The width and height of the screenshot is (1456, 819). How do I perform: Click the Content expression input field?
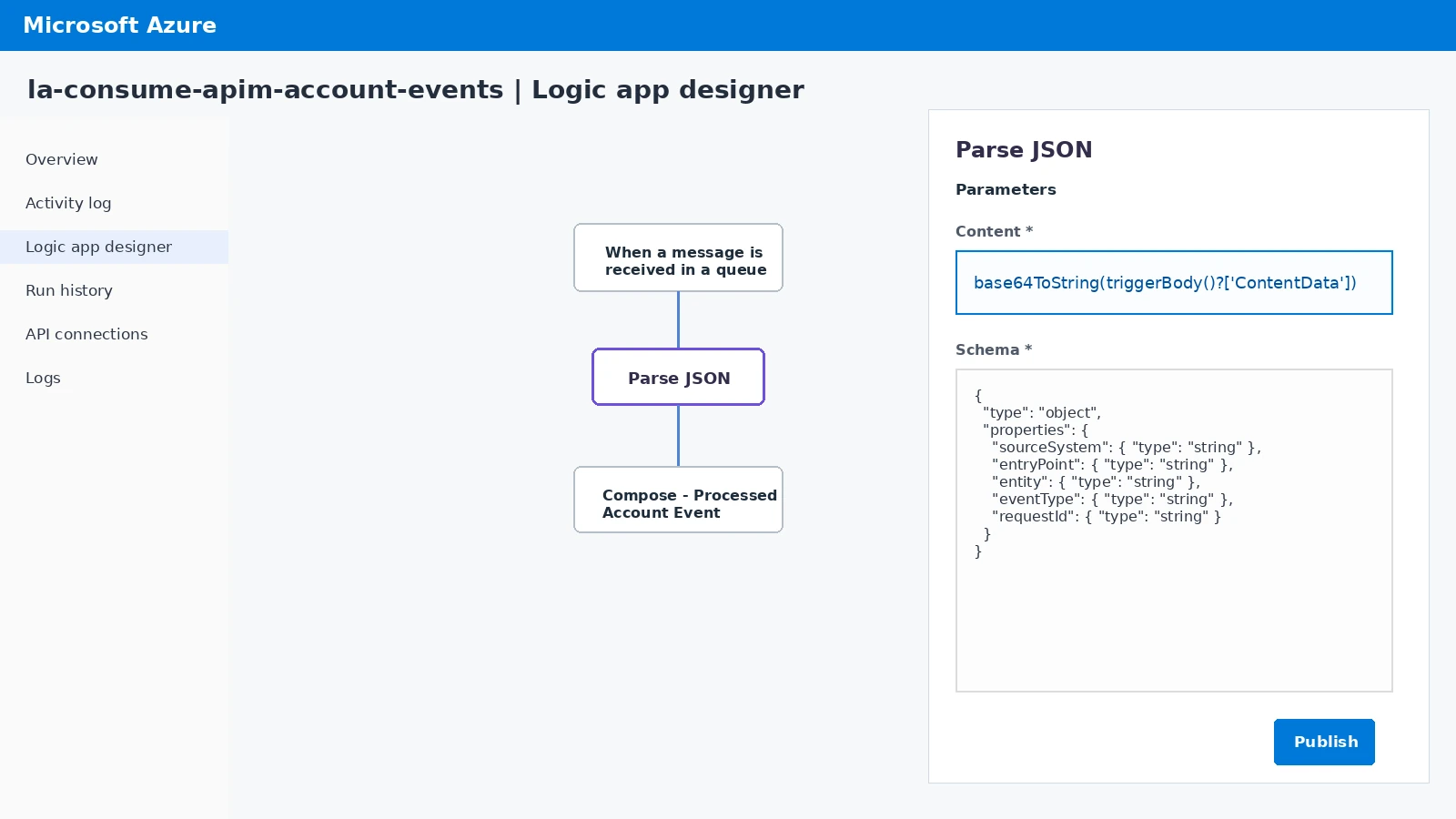(1174, 283)
